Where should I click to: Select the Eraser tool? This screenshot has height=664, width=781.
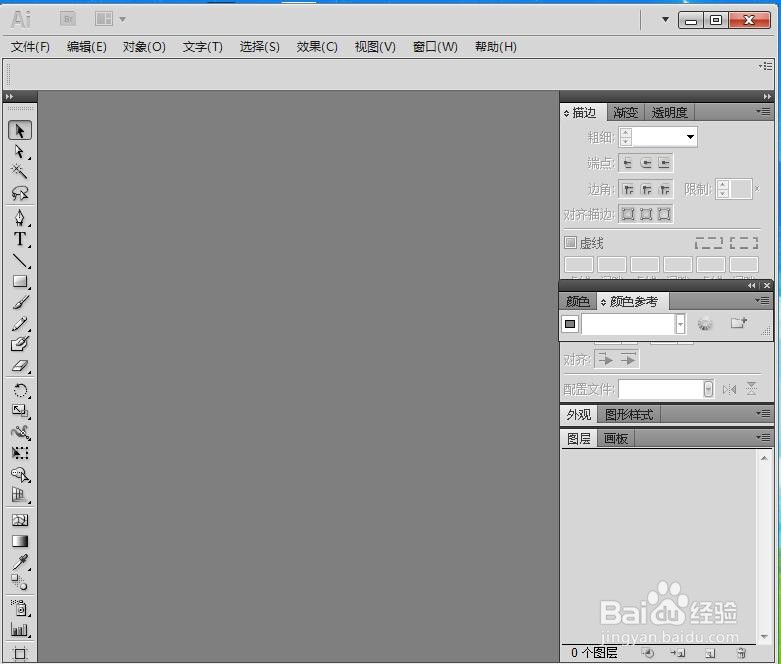20,366
